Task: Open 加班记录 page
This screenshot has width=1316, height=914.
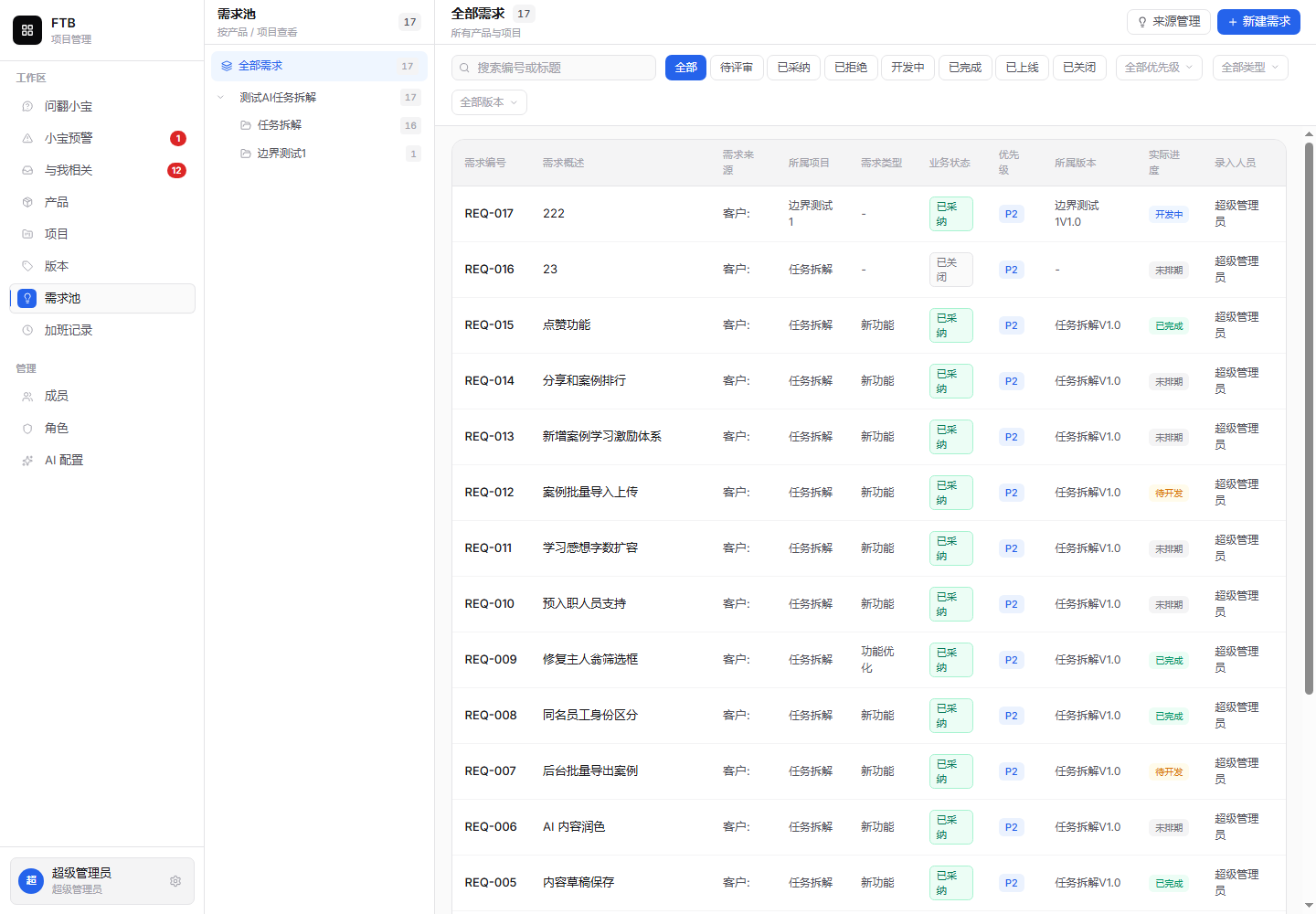Action: tap(102, 330)
